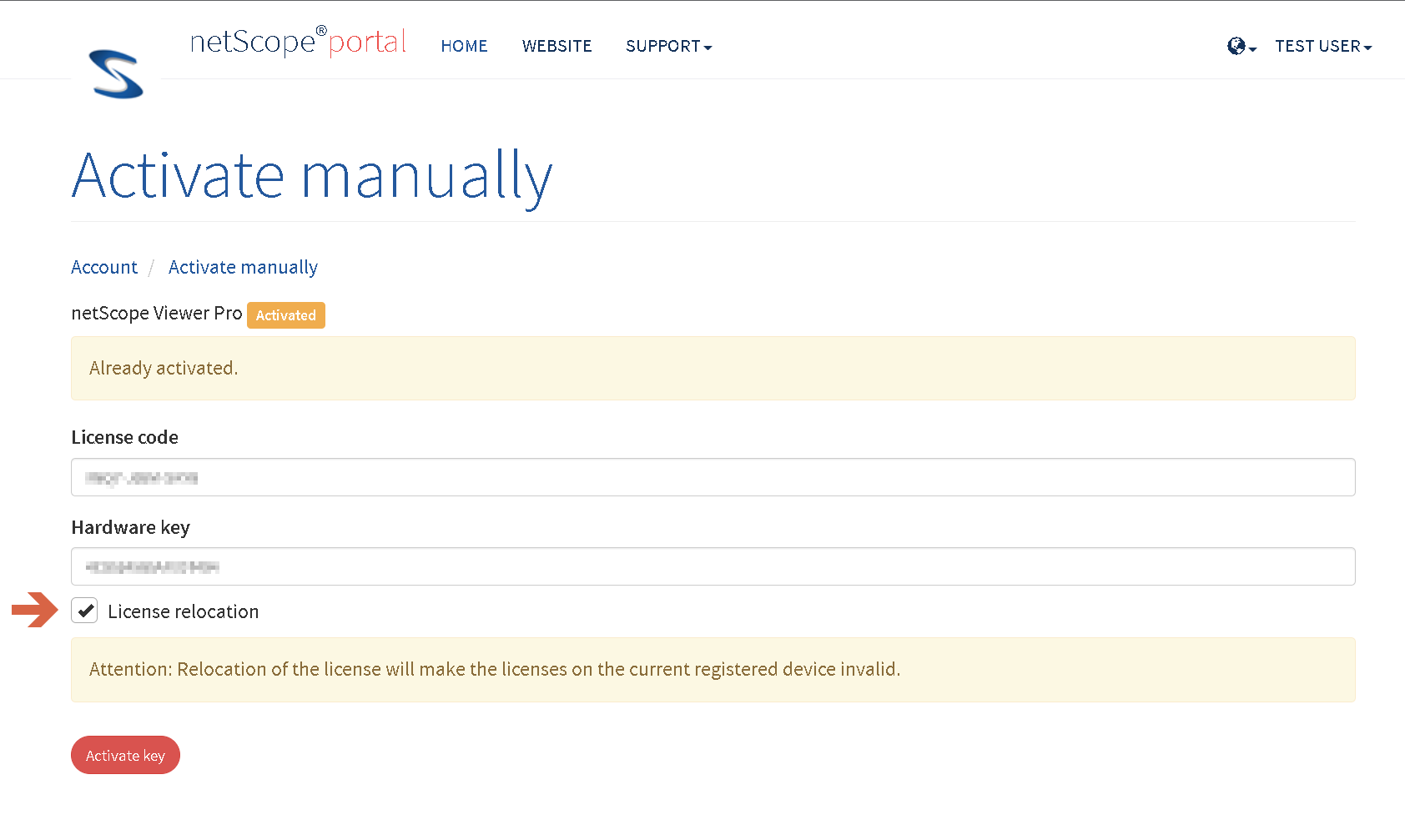Screen dimensions: 1405x840
Task: Click the License code field label
Action: click(124, 437)
